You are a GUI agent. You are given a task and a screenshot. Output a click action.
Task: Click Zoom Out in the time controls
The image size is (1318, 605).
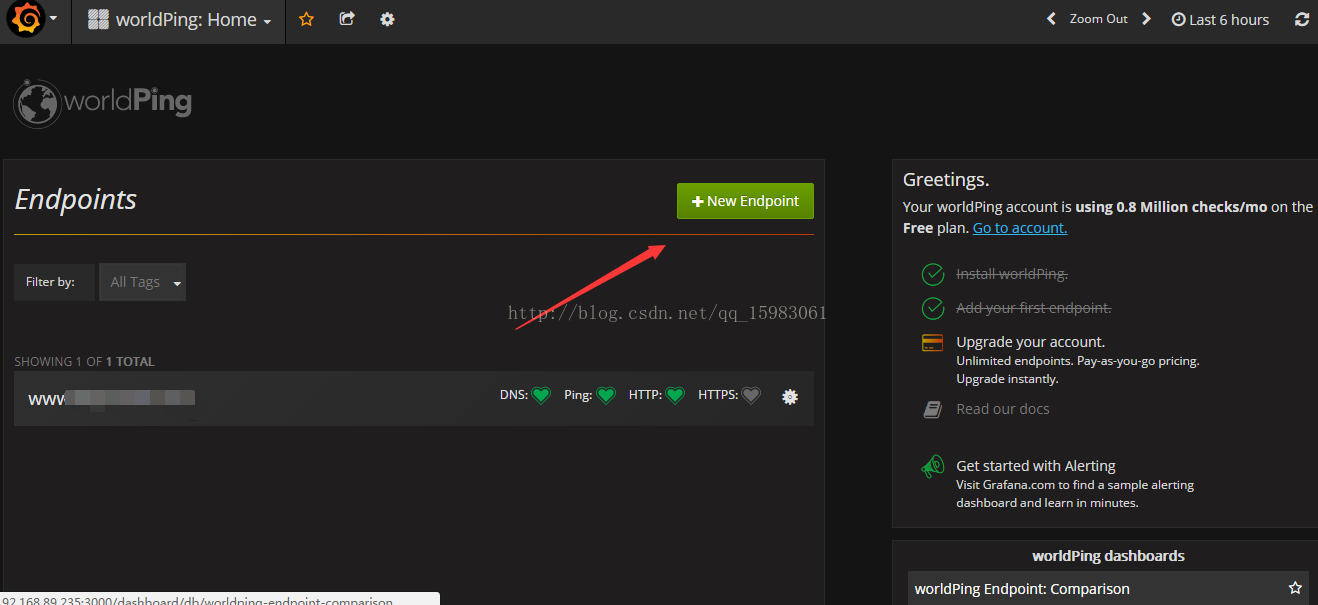pos(1098,19)
